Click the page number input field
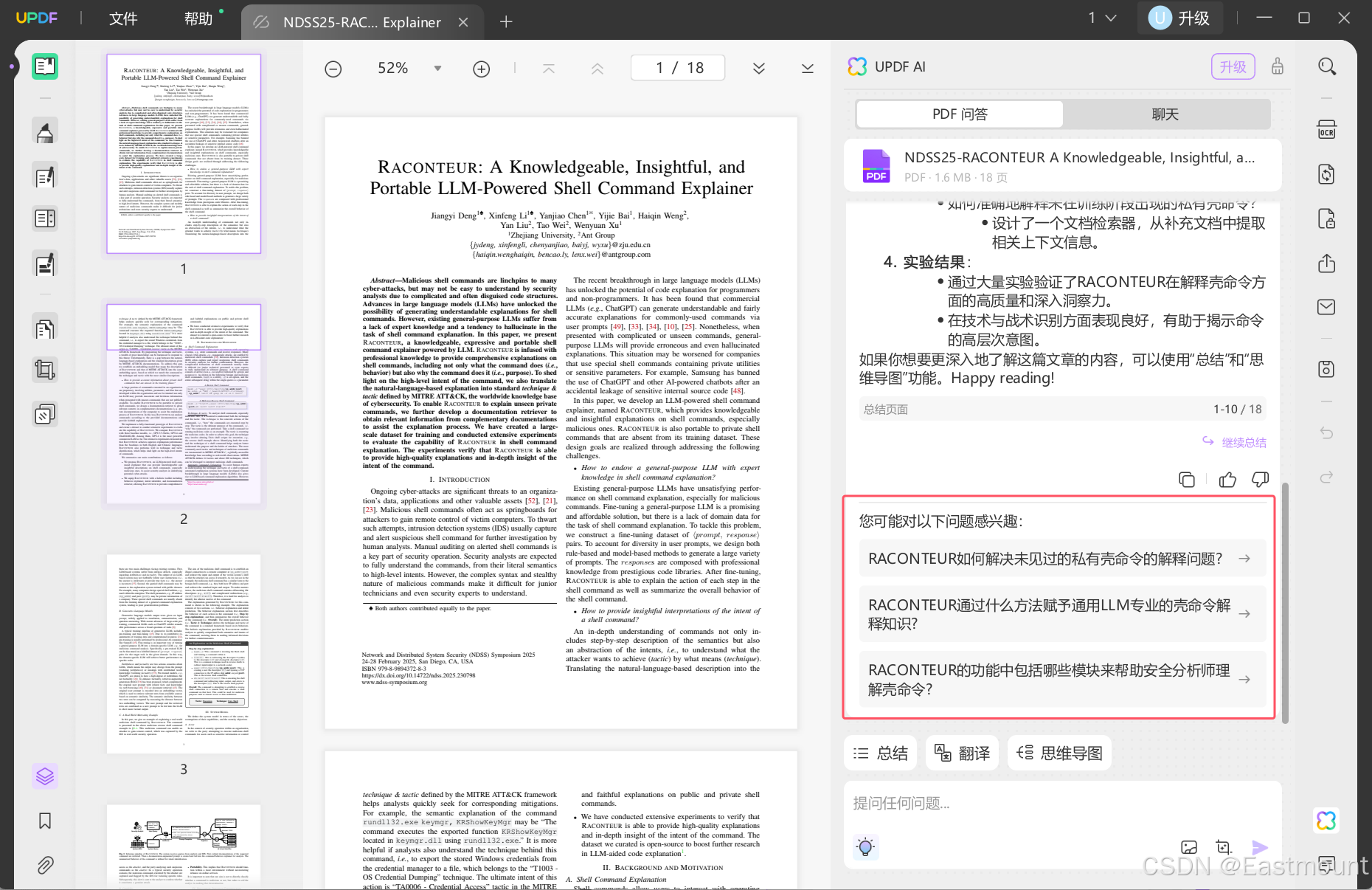This screenshot has height=890, width=1372. click(x=678, y=68)
